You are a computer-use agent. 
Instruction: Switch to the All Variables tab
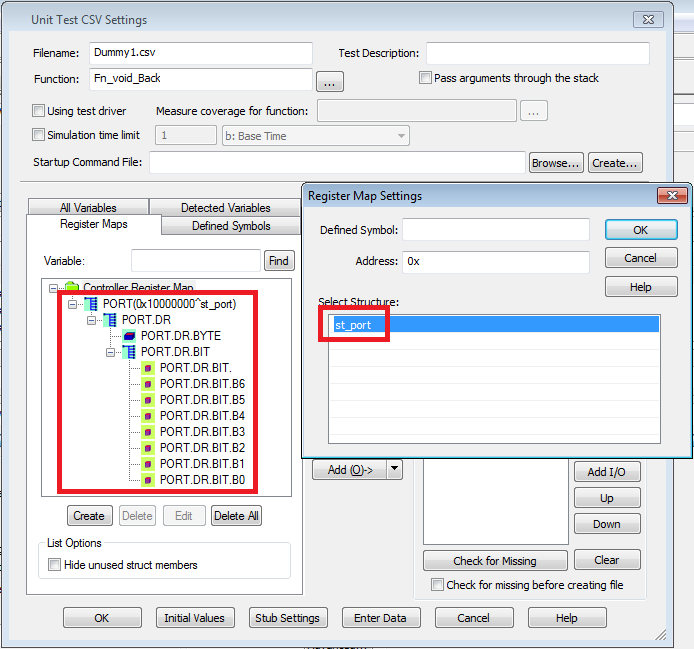pos(88,207)
